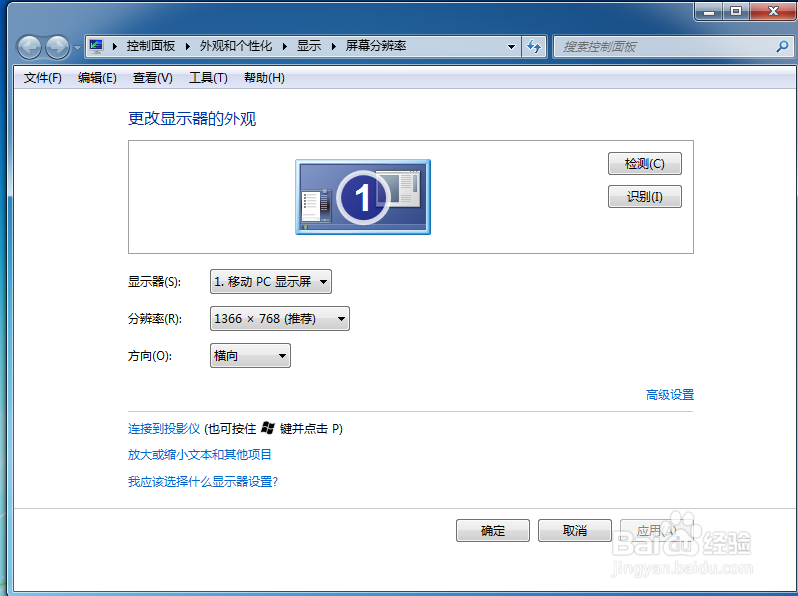Open the address bar history dropdown
The width and height of the screenshot is (798, 596).
[511, 47]
